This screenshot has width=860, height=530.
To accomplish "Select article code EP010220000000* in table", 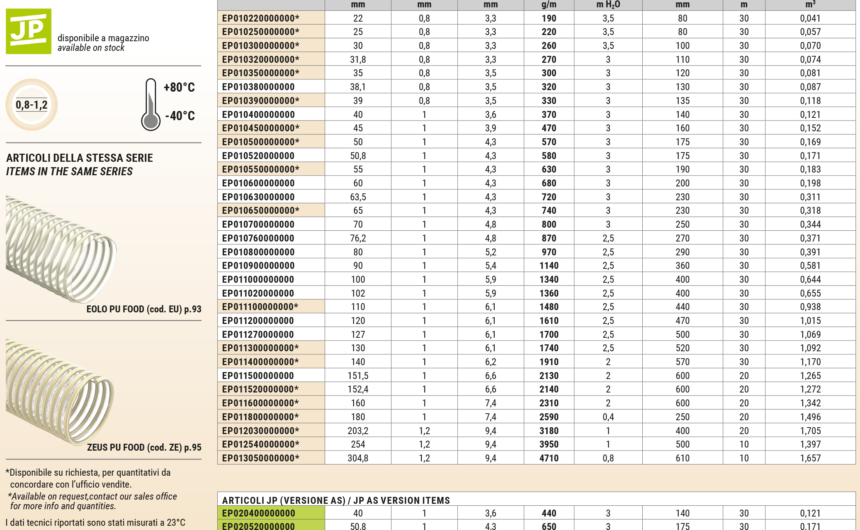I will (260, 18).
